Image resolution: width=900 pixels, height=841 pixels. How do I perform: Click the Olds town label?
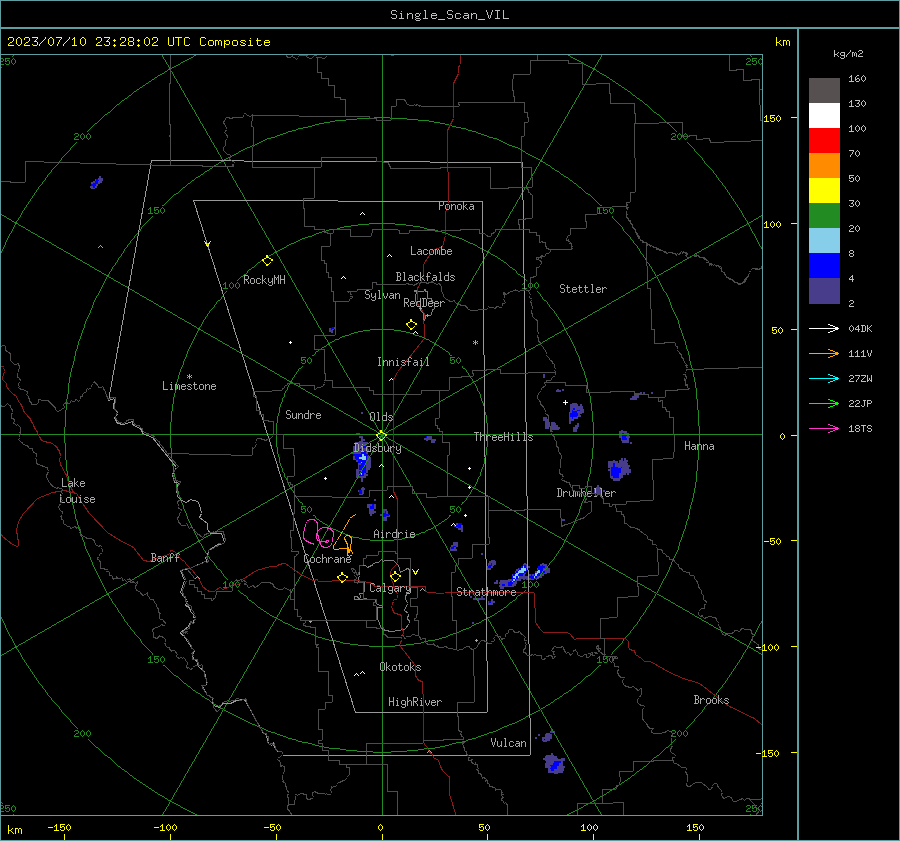tap(381, 417)
